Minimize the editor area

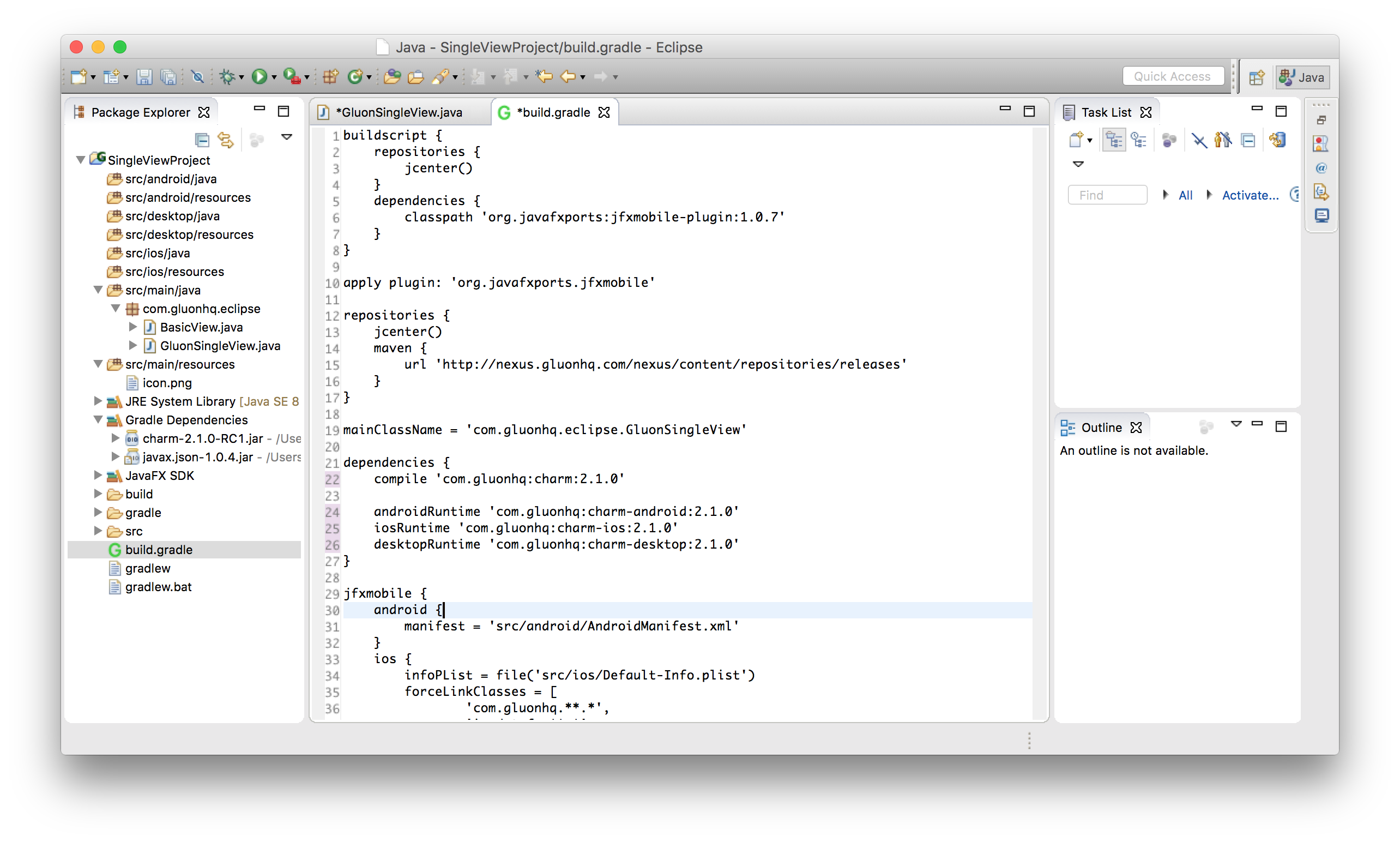tap(1005, 108)
